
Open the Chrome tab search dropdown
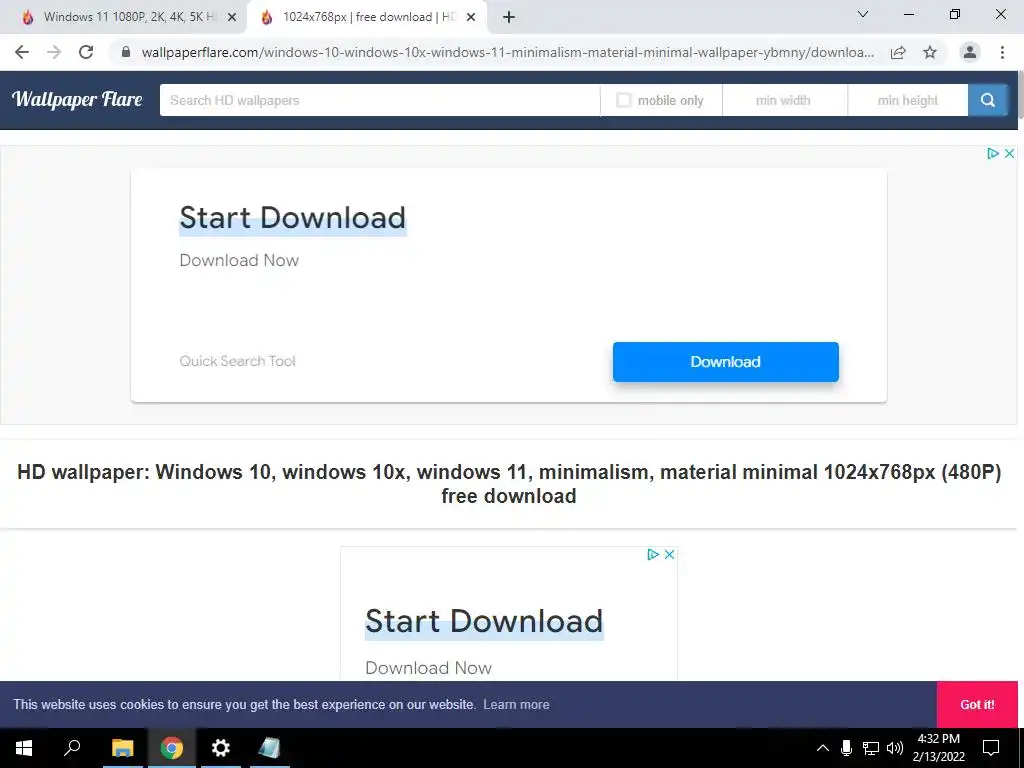pyautogui.click(x=863, y=14)
